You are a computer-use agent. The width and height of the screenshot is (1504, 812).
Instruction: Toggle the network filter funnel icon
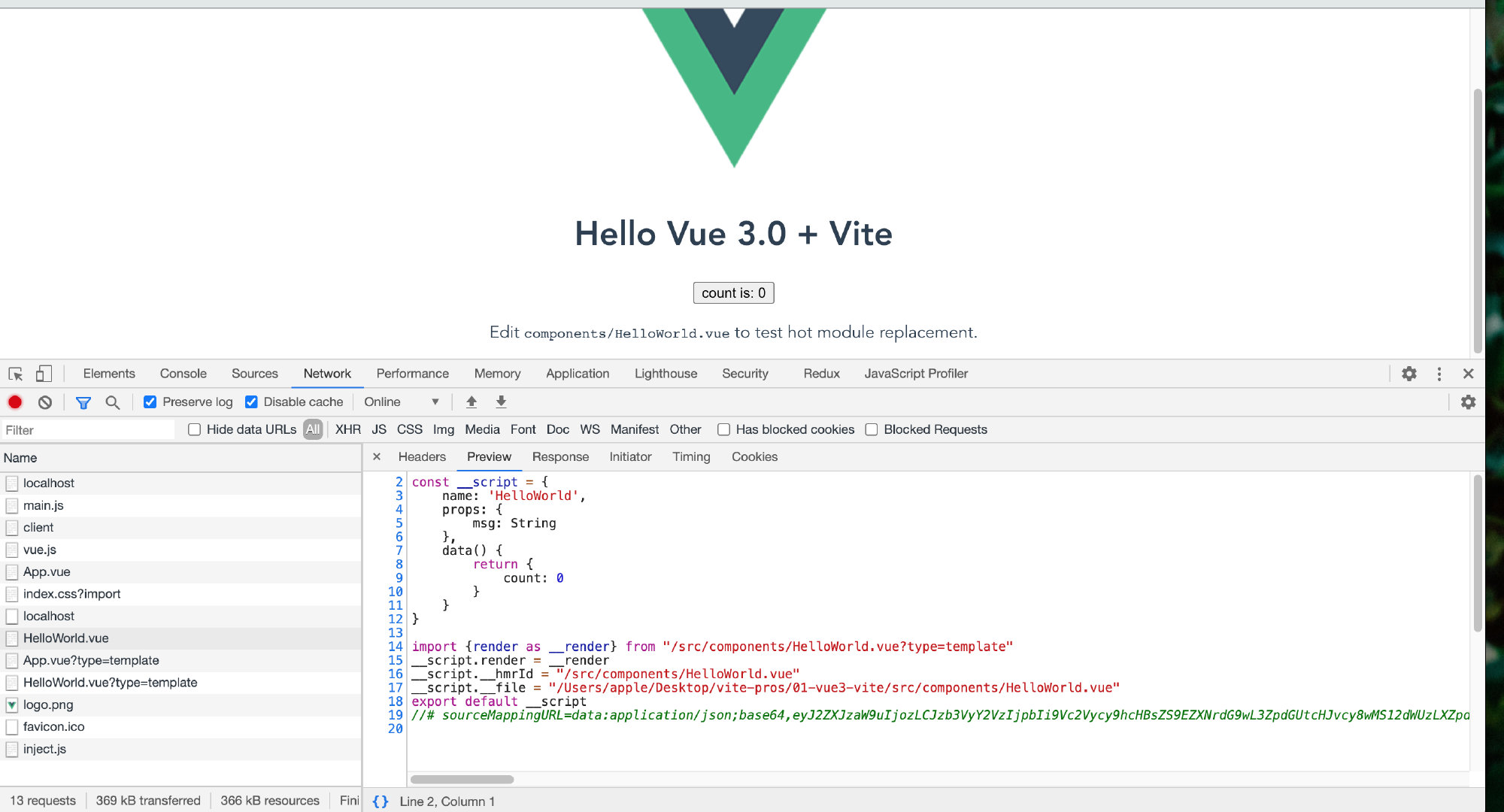coord(83,402)
